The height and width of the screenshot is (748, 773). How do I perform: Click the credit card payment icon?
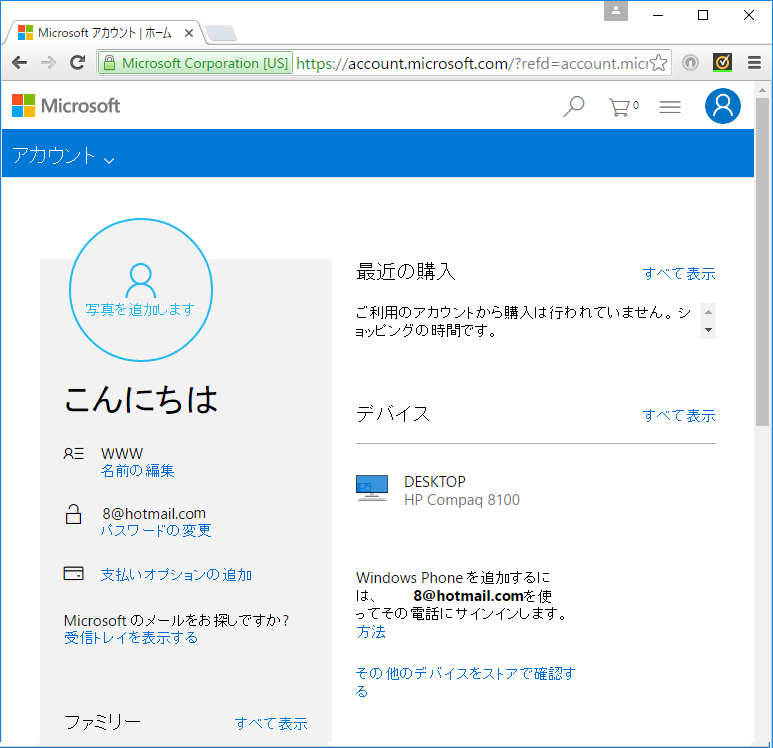(73, 573)
